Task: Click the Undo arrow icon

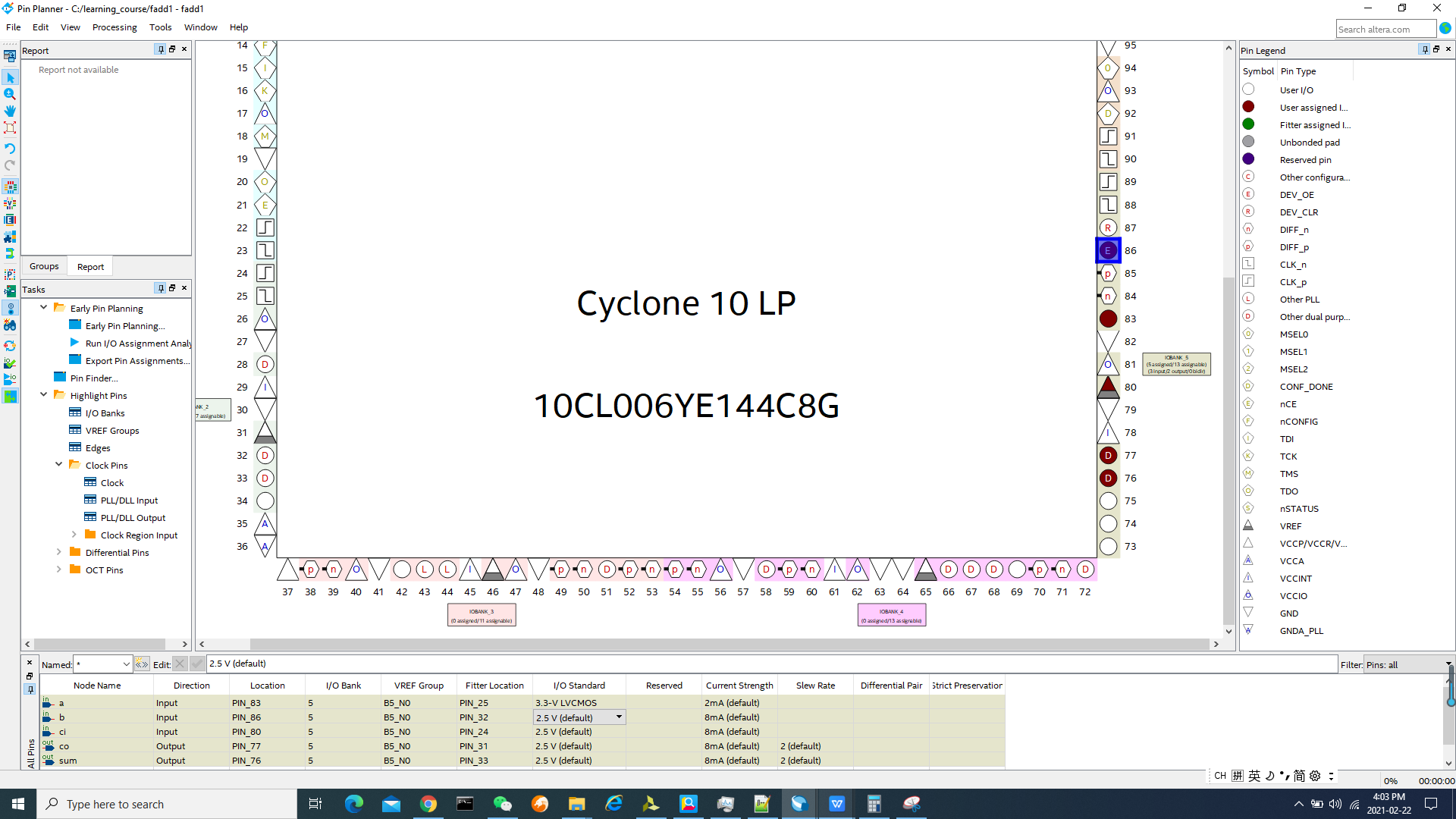Action: point(10,148)
